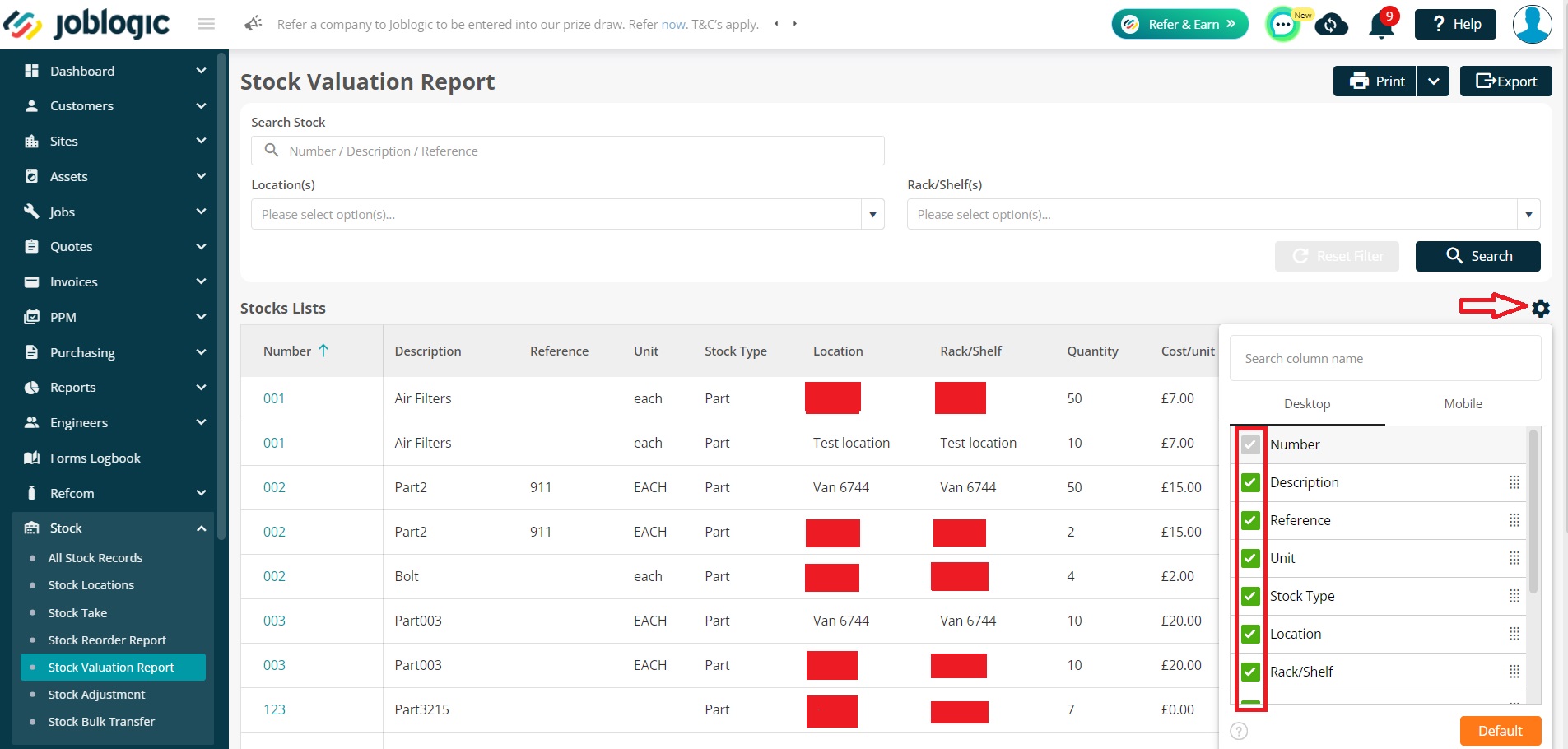Viewport: 1568px width, 749px height.
Task: Click the column list scrollbar
Action: click(1533, 512)
